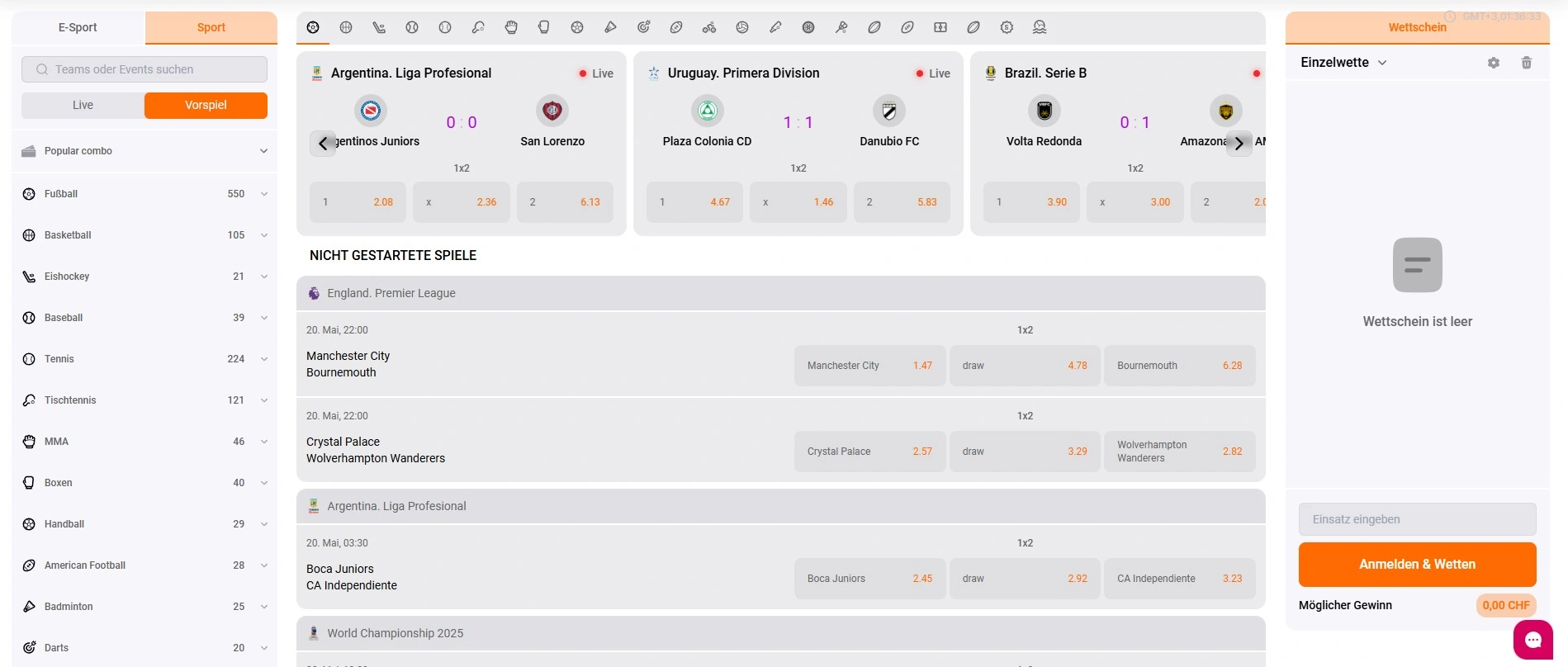The width and height of the screenshot is (1568, 667).
Task: Clear bet slip with trash icon
Action: click(1527, 63)
